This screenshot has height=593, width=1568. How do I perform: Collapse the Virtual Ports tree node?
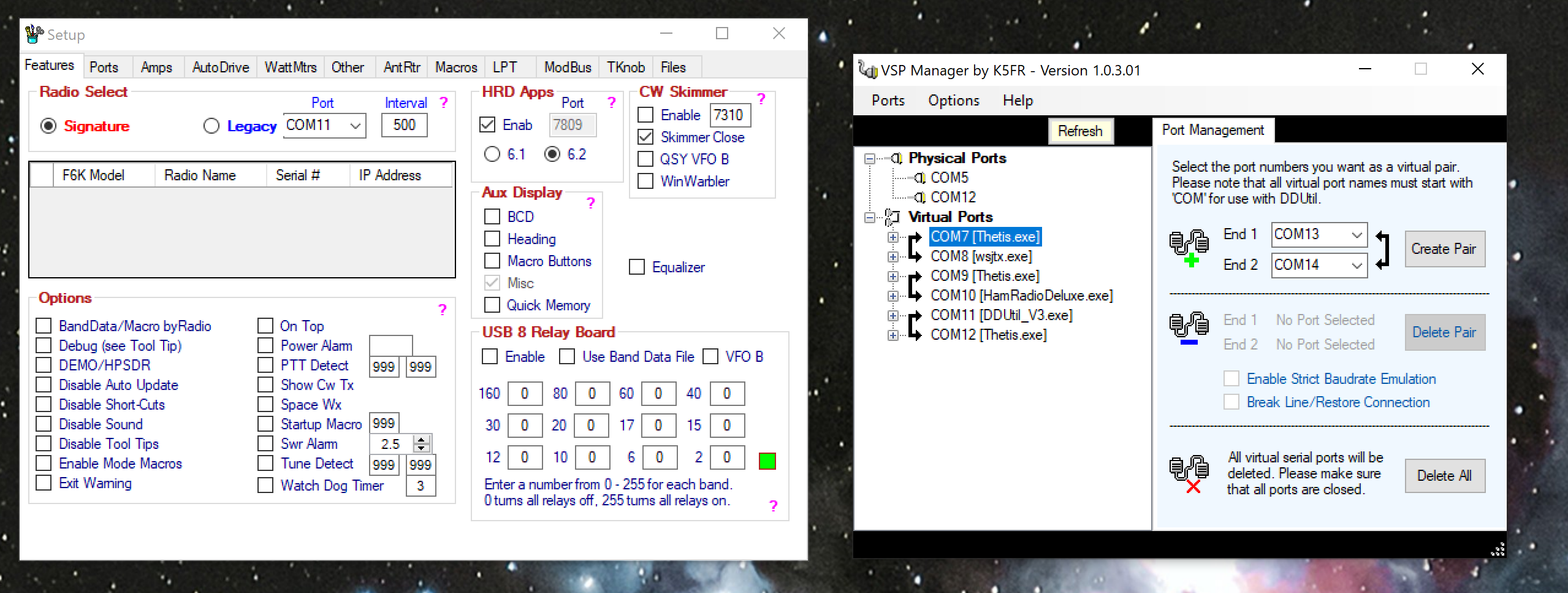click(x=870, y=218)
